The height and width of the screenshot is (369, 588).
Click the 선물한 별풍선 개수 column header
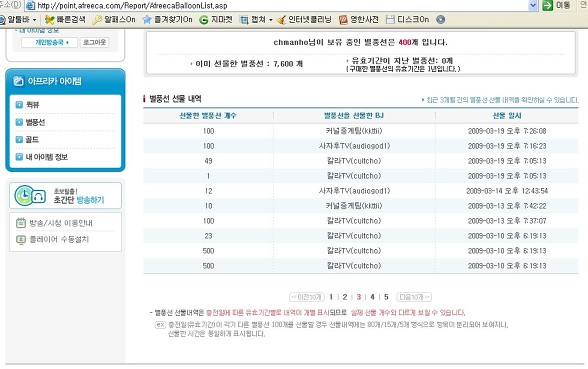[208, 116]
